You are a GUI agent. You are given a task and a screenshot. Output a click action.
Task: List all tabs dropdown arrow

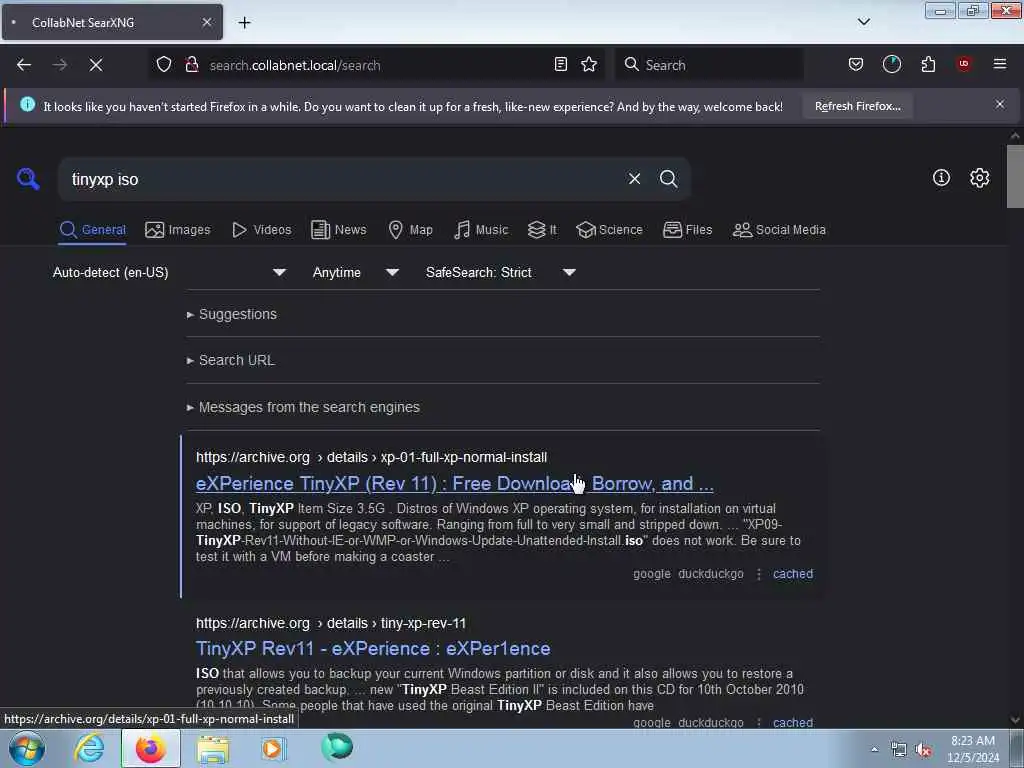[x=863, y=22]
